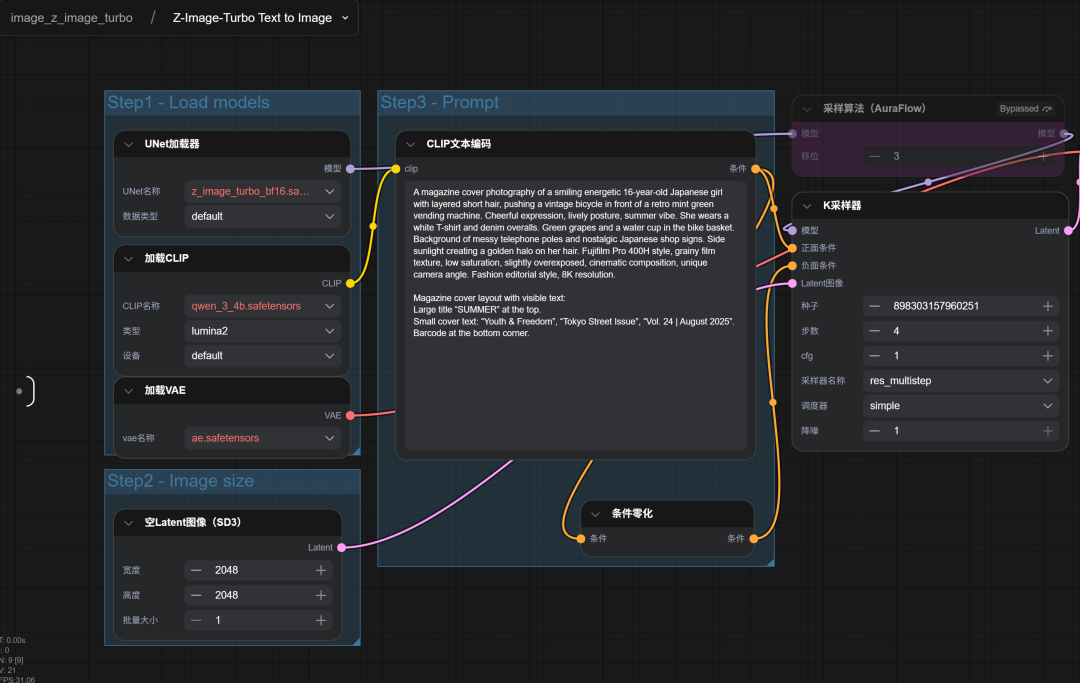The image size is (1080, 683).
Task: Collapse the K采样器 node
Action: [807, 206]
